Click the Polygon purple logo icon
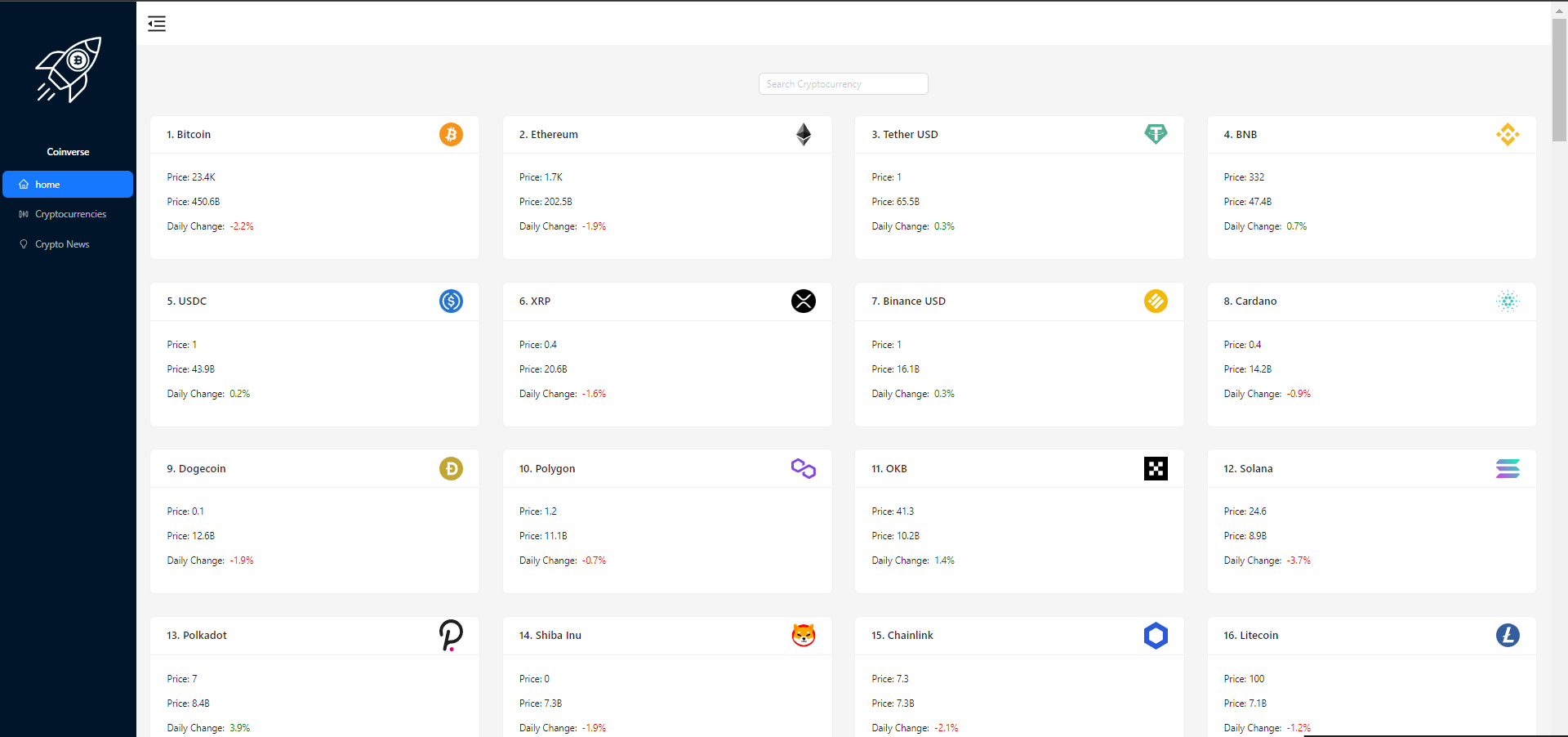 (x=804, y=468)
